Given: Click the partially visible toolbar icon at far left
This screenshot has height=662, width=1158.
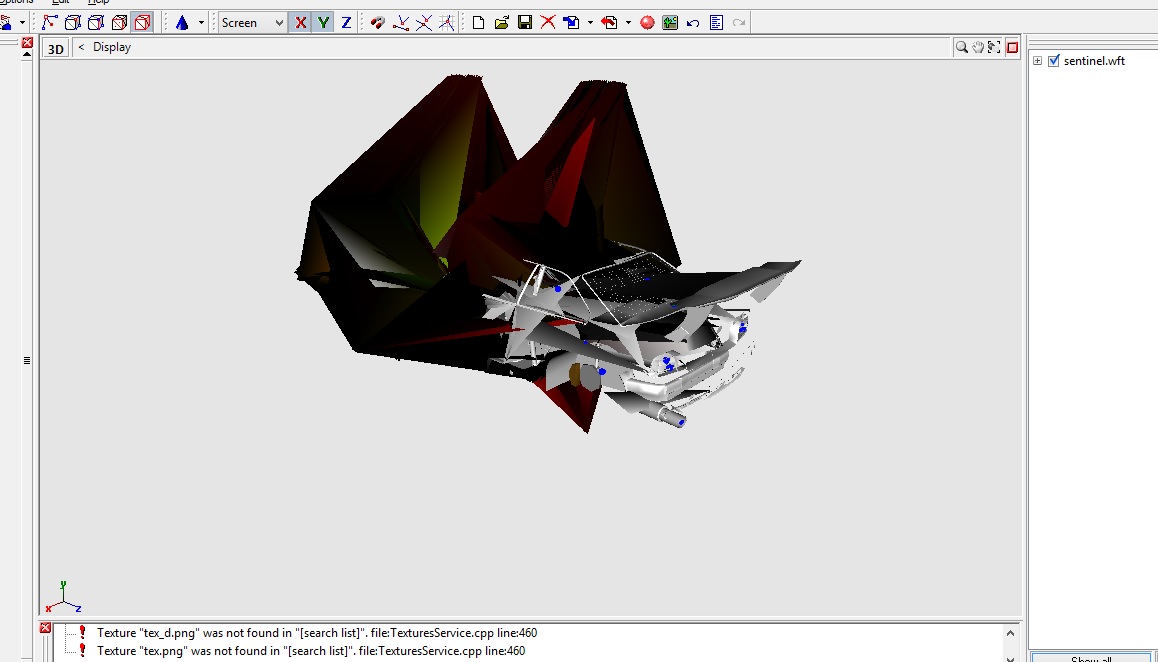Looking at the screenshot, I should 6,23.
